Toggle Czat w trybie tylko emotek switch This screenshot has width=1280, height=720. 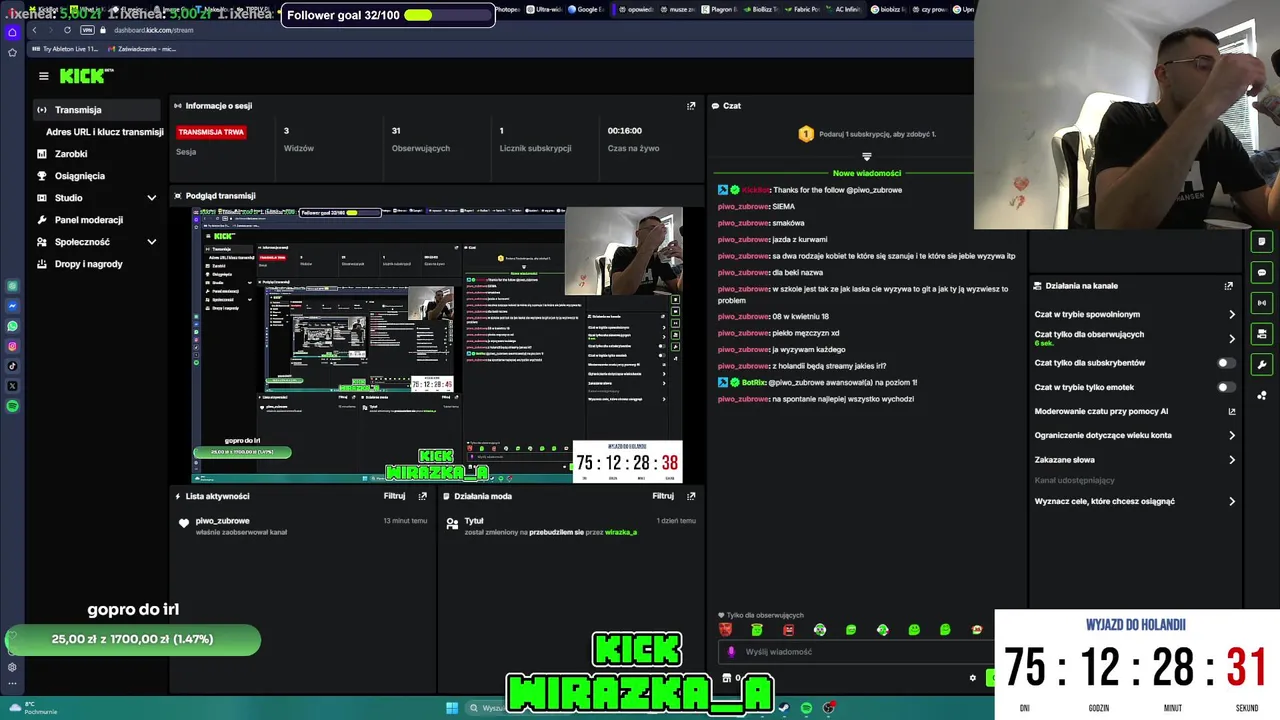[1226, 387]
